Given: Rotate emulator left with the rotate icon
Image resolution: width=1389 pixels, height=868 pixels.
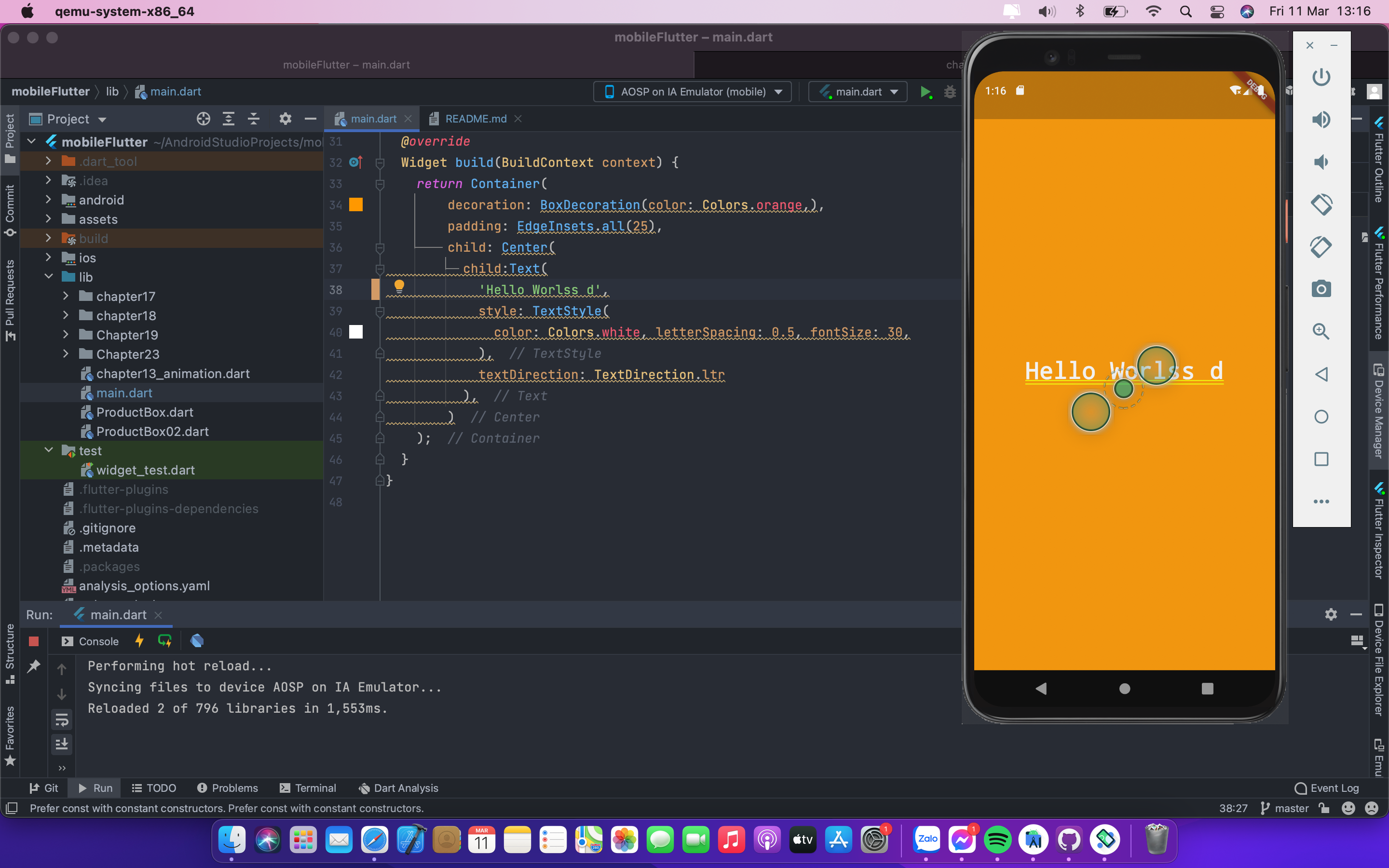Looking at the screenshot, I should point(1321,204).
